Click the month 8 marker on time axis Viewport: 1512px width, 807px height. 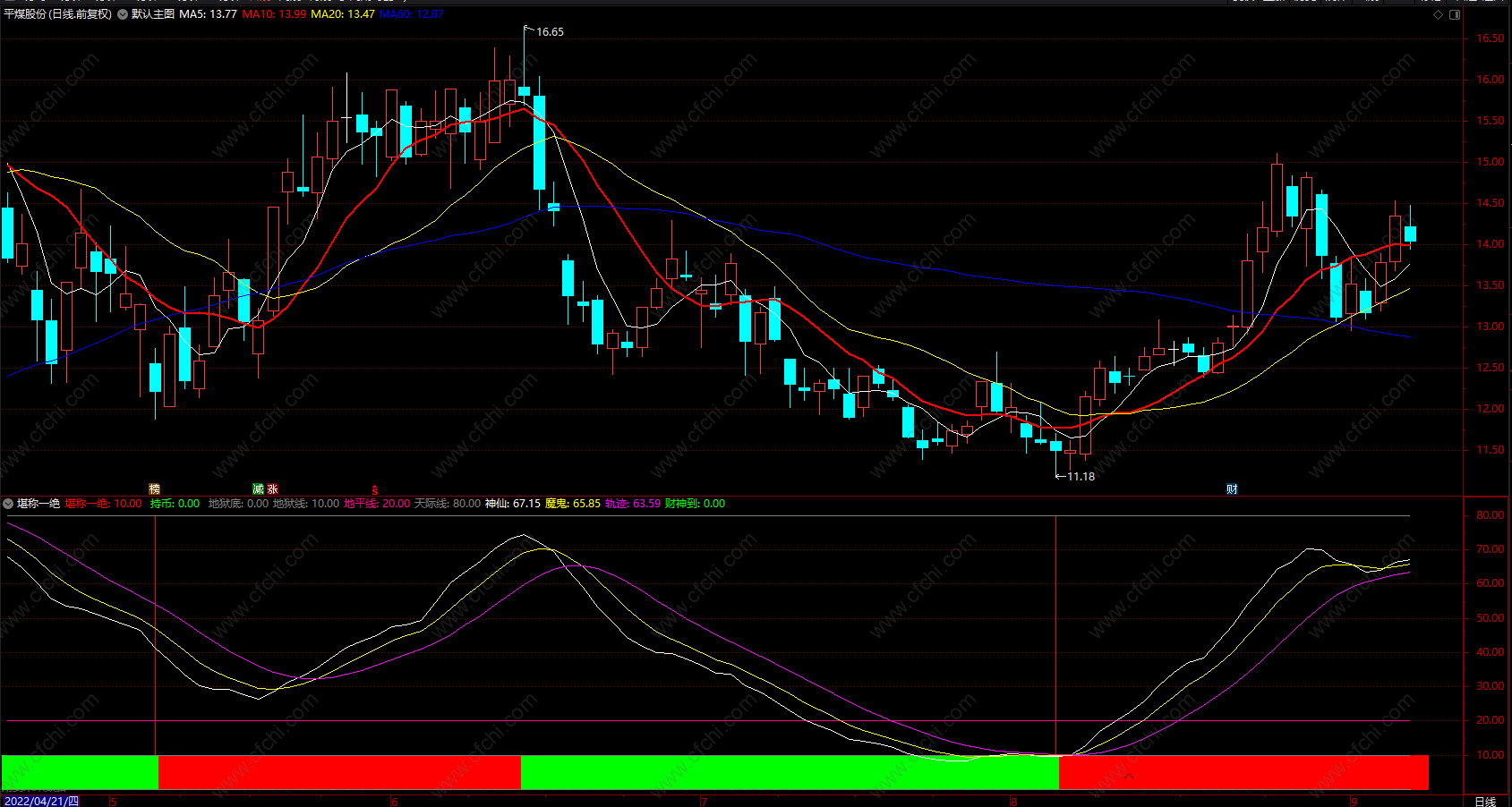click(x=1013, y=801)
